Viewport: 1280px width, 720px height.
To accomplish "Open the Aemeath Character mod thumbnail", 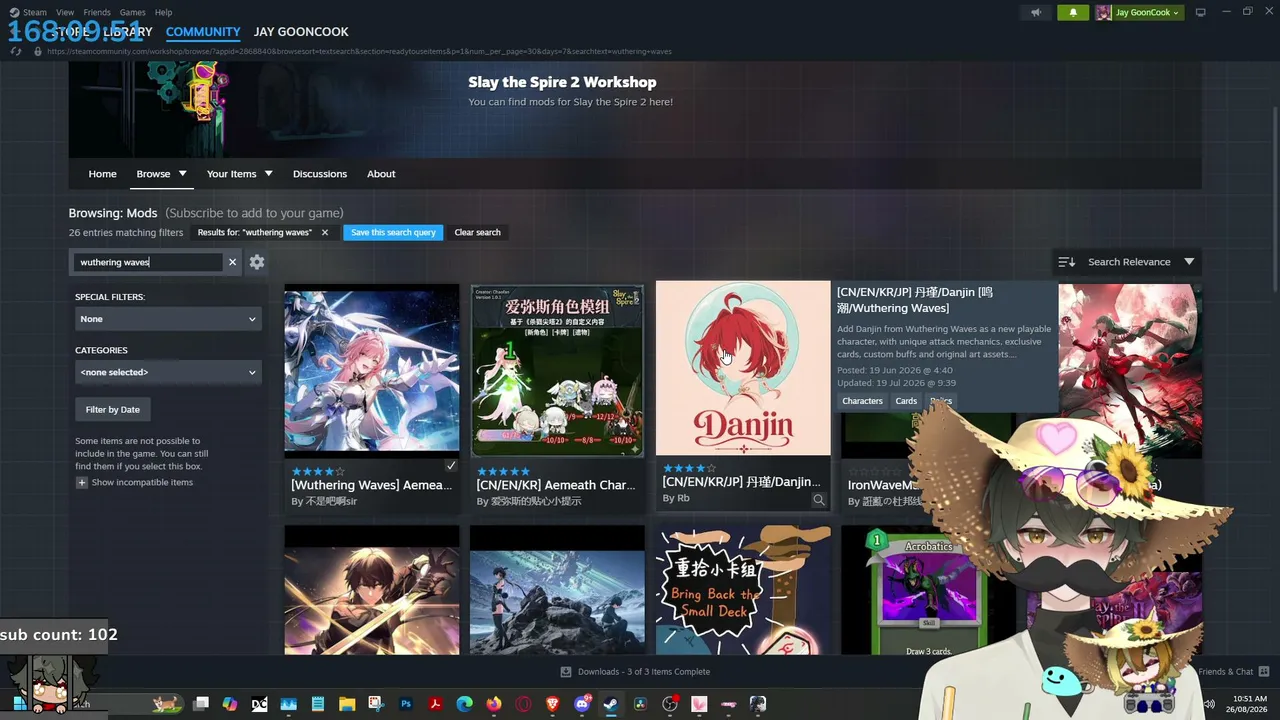I will [557, 370].
